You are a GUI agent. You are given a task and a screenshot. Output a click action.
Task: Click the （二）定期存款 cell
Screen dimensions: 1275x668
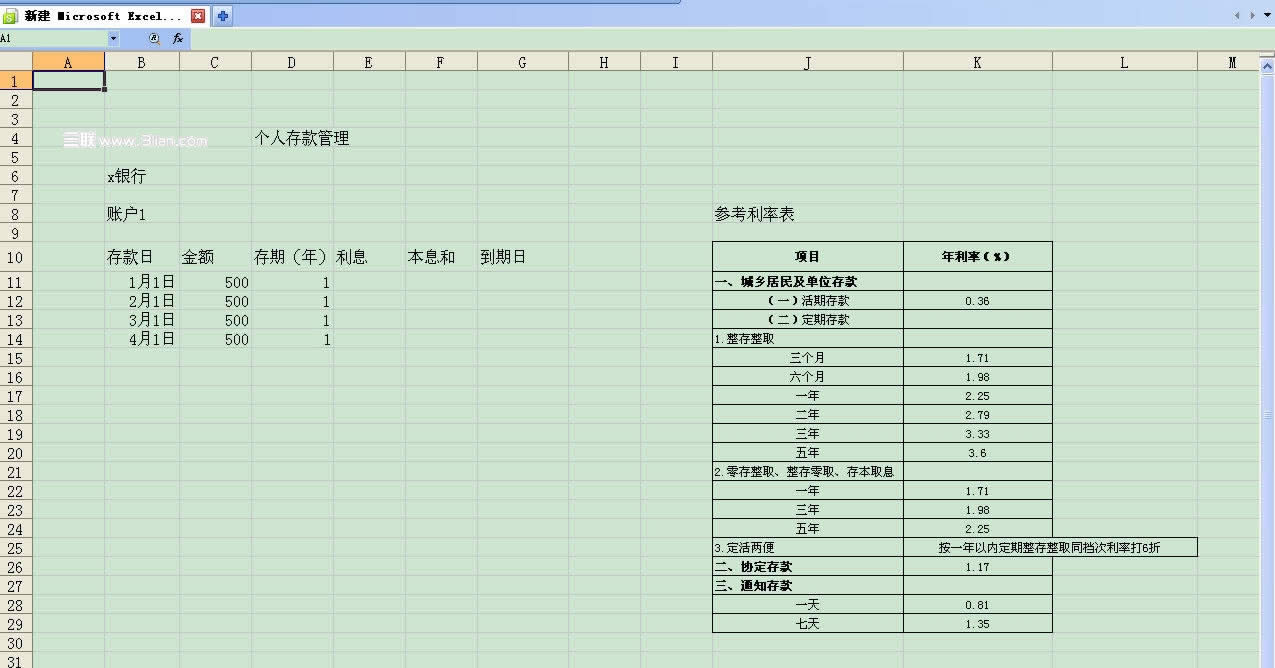click(x=808, y=320)
